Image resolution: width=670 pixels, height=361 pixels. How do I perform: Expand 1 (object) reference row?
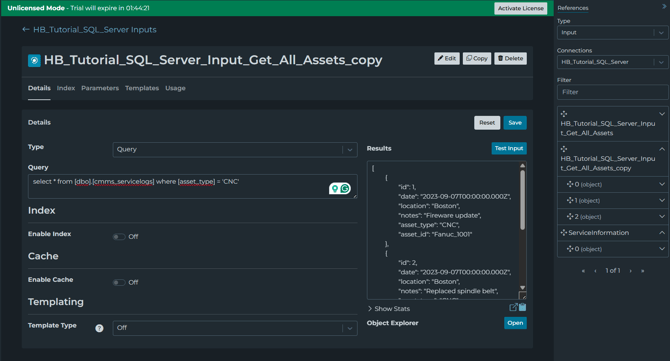[x=662, y=200]
